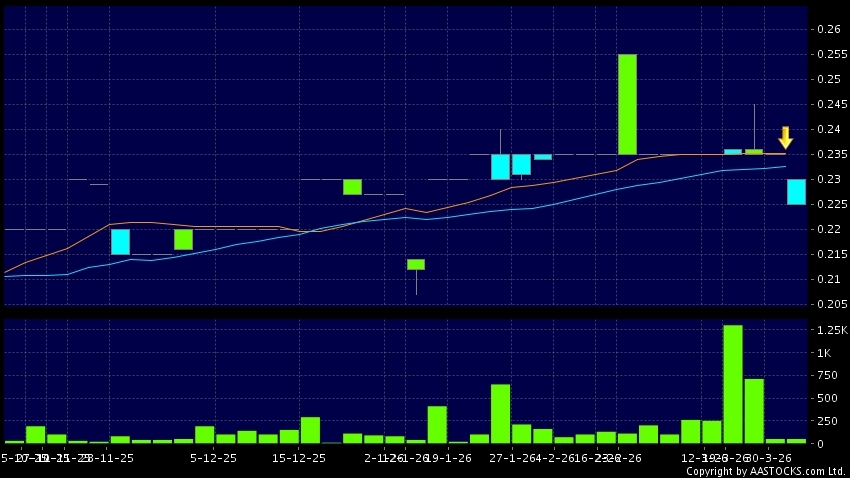Screen dimensions: 850x478
Task: Click the tallest green volume bar
Action: 733,383
